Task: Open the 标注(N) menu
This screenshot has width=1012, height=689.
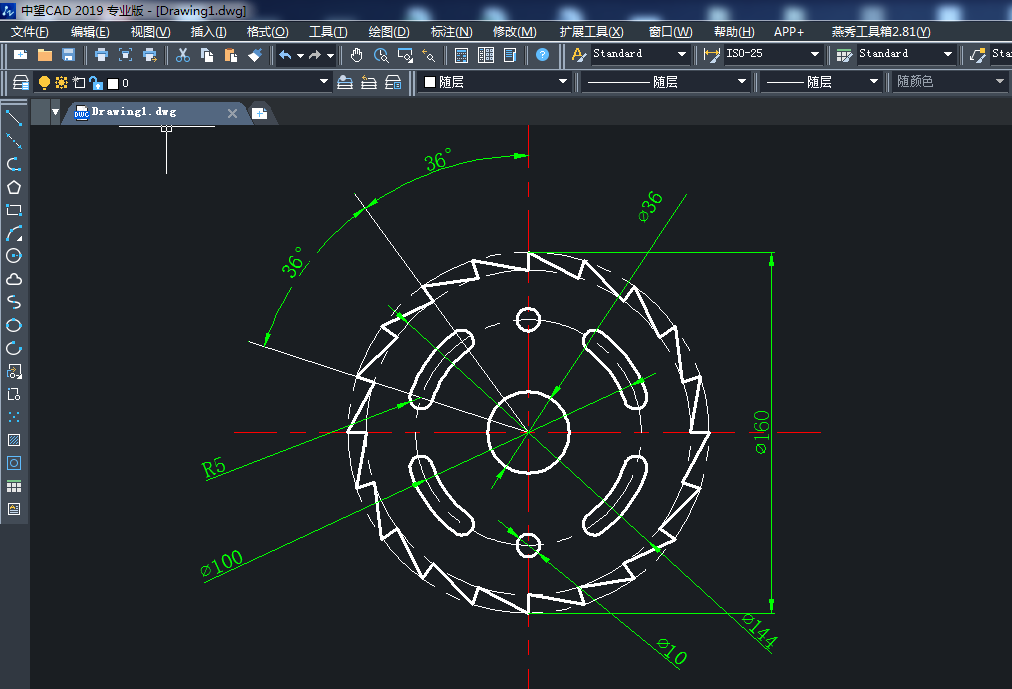Action: pos(451,32)
